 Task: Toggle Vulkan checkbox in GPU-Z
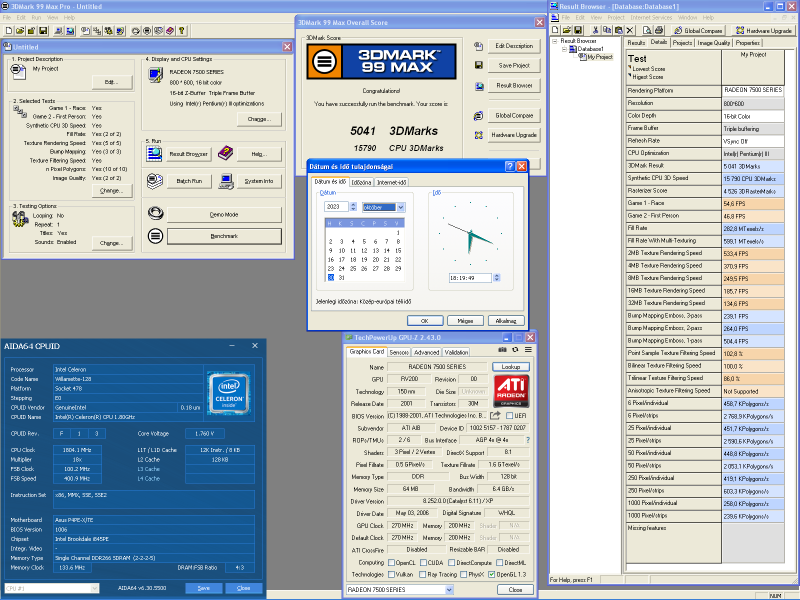click(391, 574)
